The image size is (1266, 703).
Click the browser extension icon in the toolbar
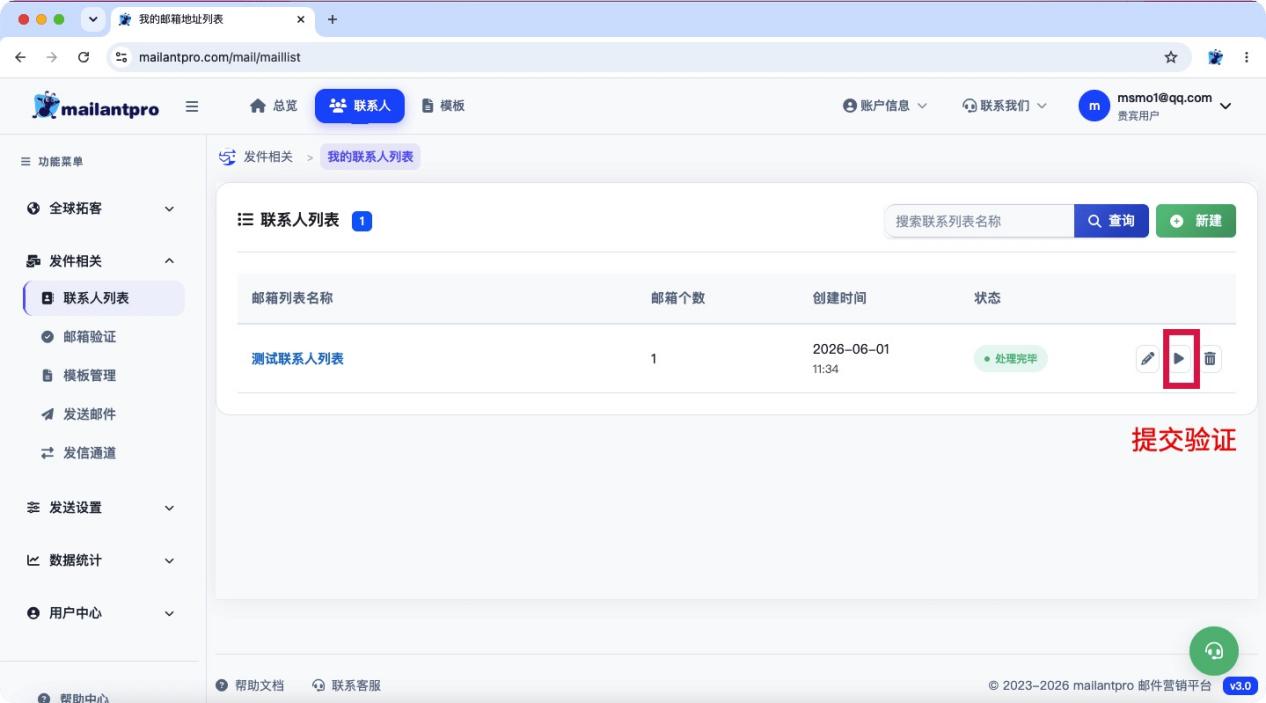[1215, 57]
